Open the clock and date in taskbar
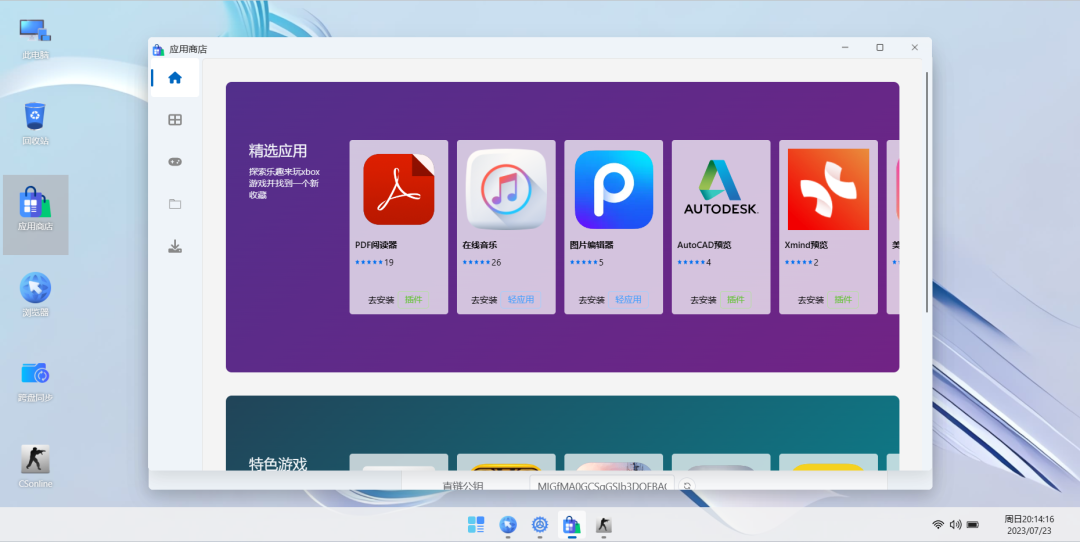The height and width of the screenshot is (542, 1080). coord(1028,525)
